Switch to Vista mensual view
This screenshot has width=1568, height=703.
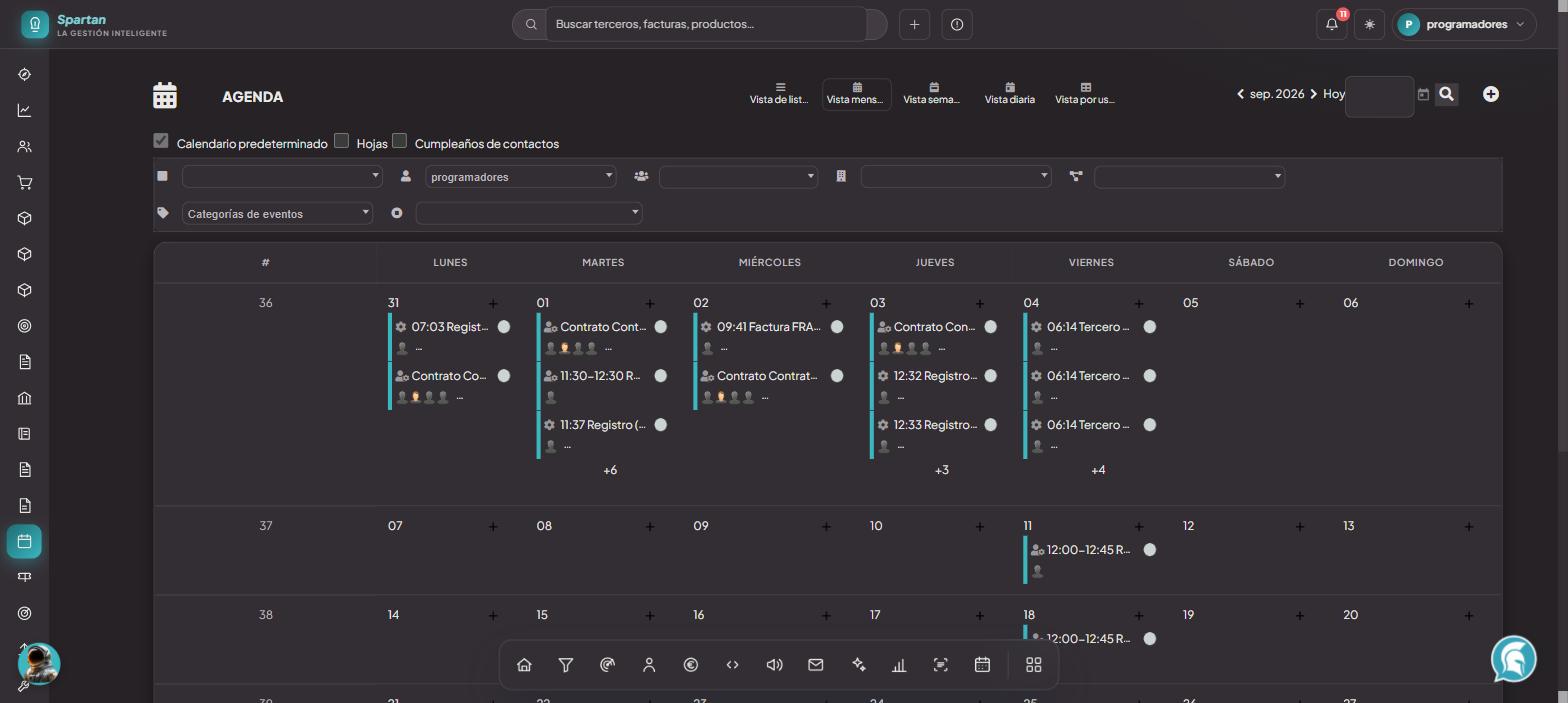(857, 94)
